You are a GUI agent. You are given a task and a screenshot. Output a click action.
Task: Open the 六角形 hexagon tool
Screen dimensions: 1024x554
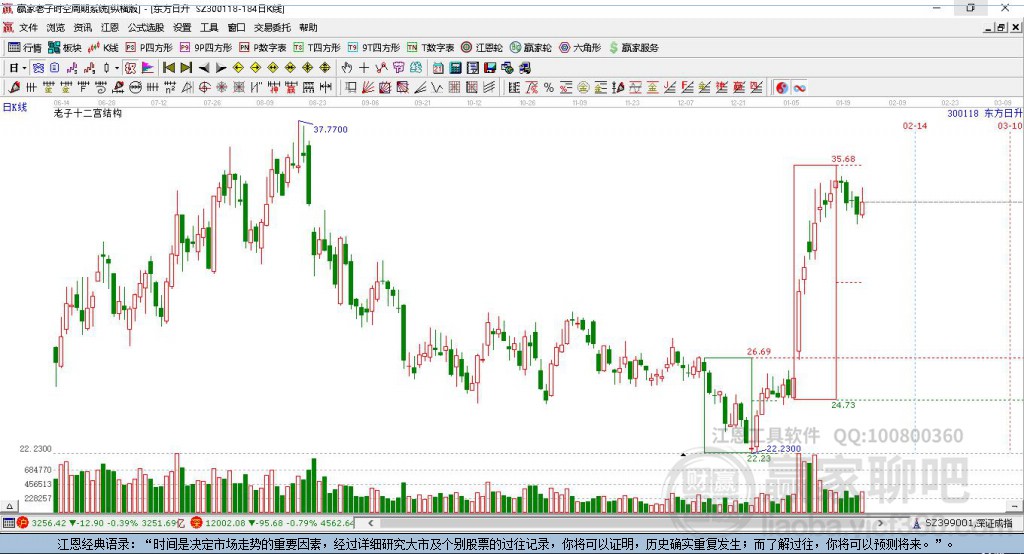click(580, 48)
